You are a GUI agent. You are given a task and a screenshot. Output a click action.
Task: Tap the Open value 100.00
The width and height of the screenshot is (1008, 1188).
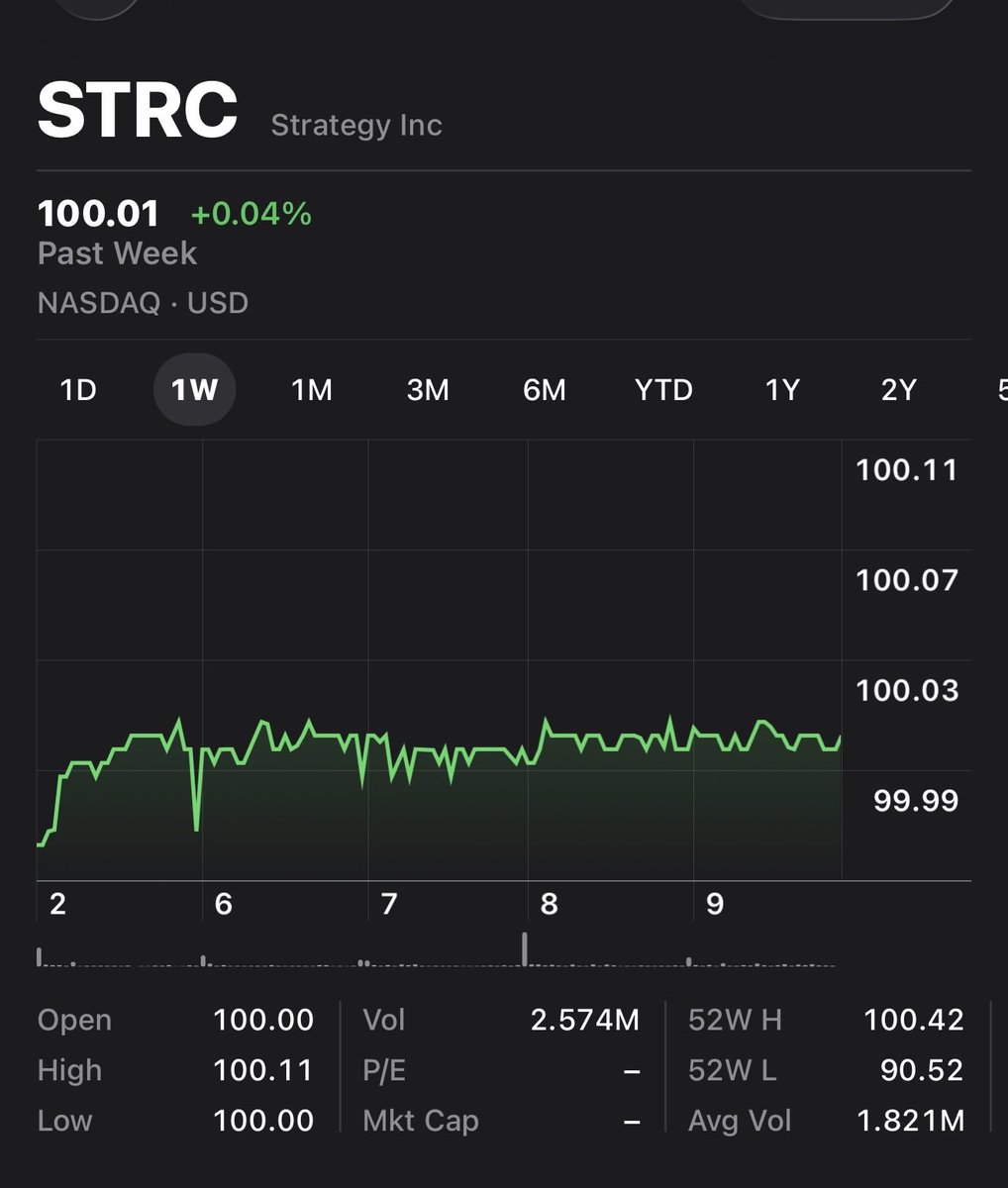pyautogui.click(x=263, y=1020)
